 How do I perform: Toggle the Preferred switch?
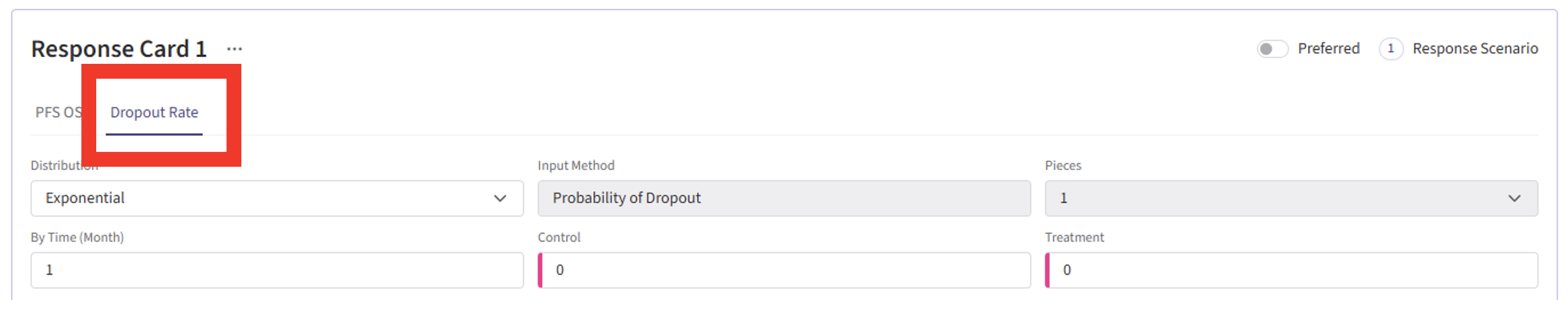[1272, 49]
